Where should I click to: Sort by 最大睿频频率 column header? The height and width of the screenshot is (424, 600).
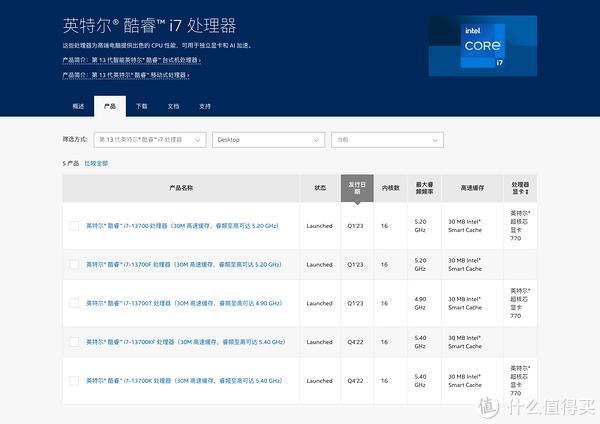(424, 188)
